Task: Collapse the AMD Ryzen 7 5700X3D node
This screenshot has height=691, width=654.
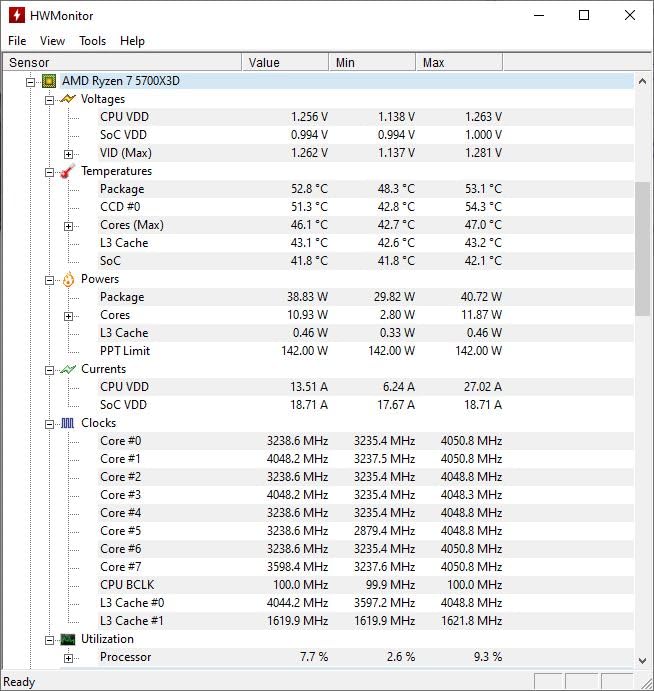Action: (x=30, y=81)
